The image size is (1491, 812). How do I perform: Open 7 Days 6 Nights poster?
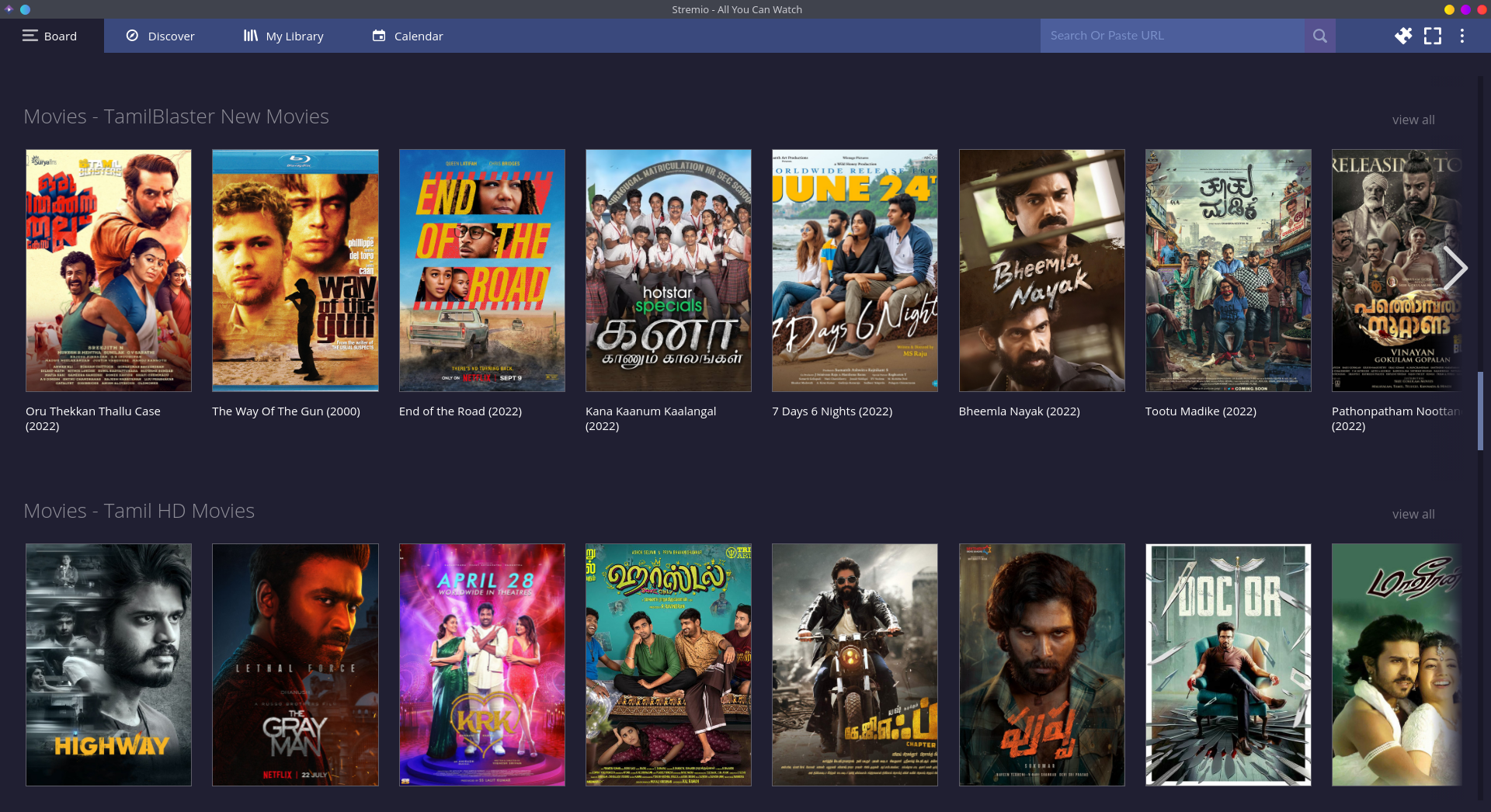(855, 270)
